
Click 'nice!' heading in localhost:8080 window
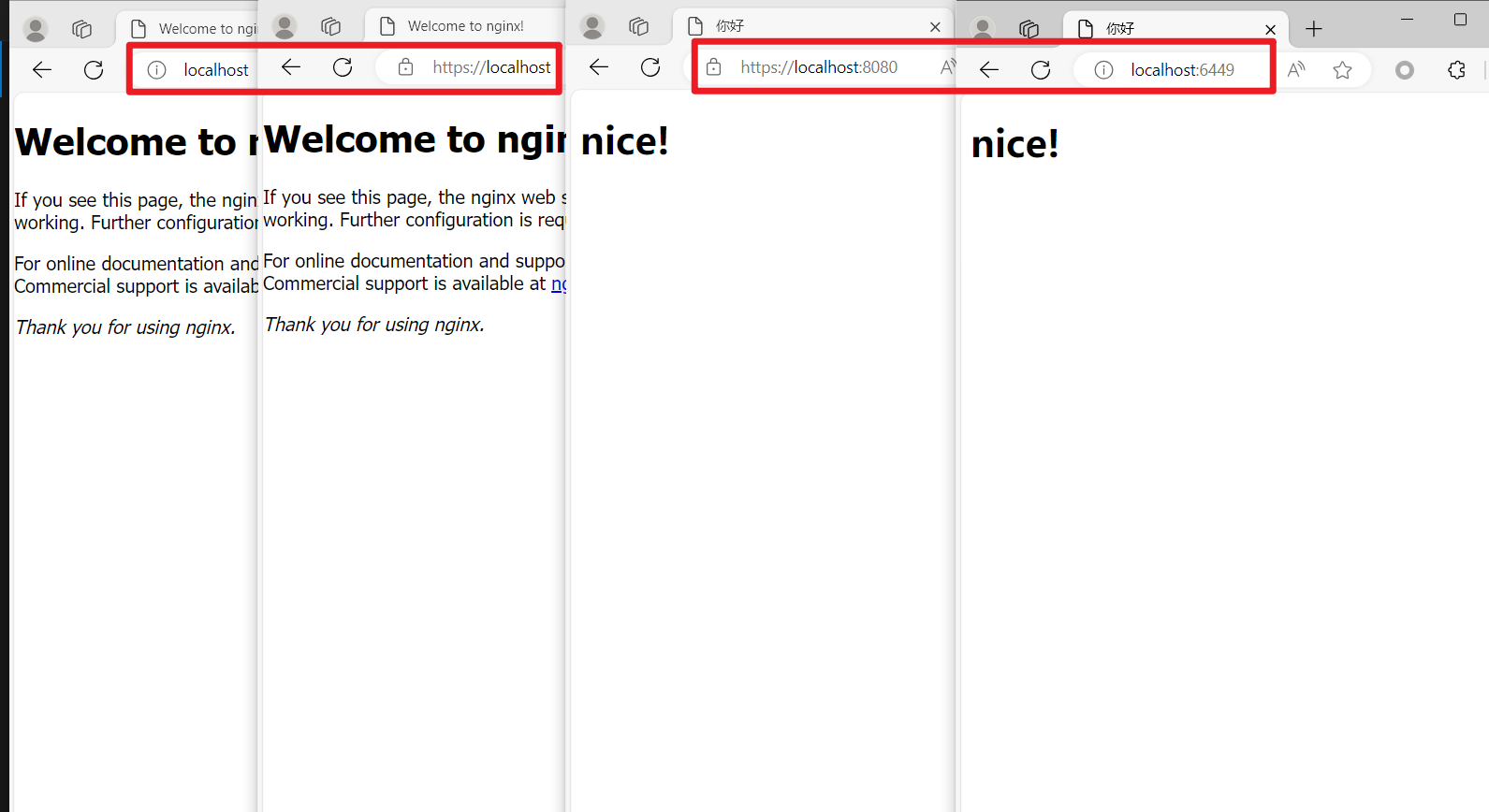click(625, 141)
